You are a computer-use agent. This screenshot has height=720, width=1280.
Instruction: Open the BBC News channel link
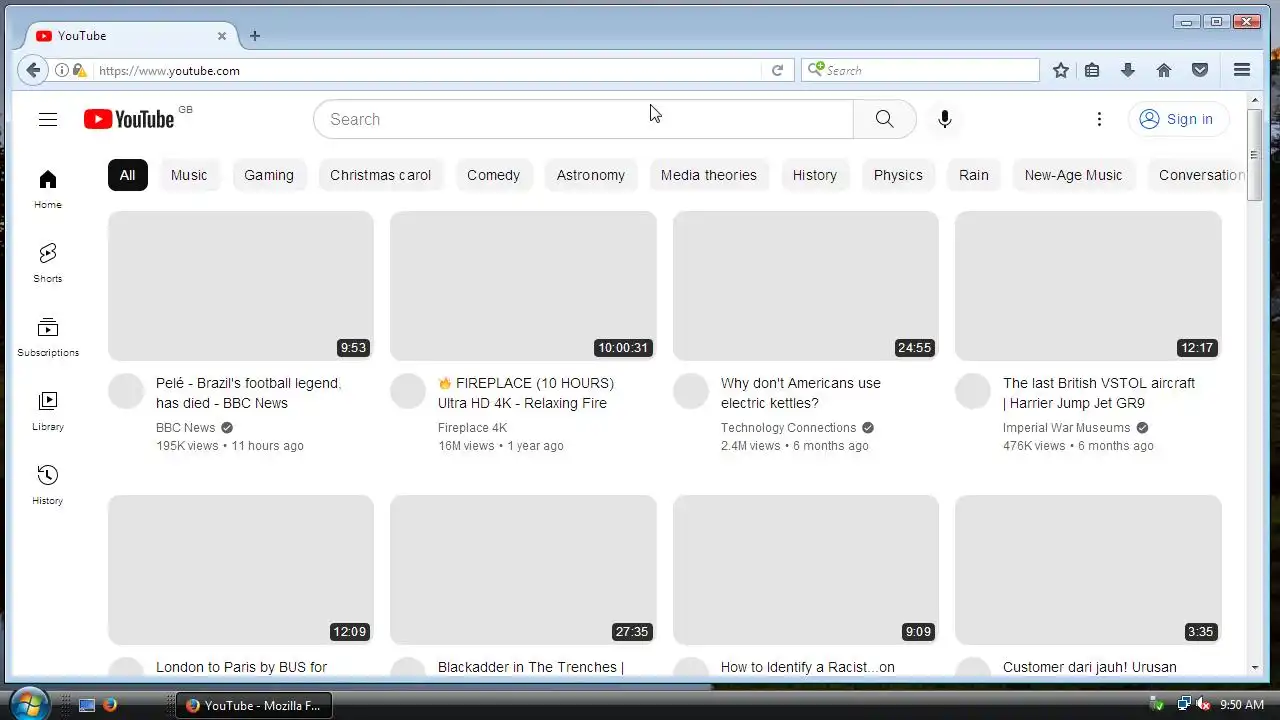tap(186, 427)
